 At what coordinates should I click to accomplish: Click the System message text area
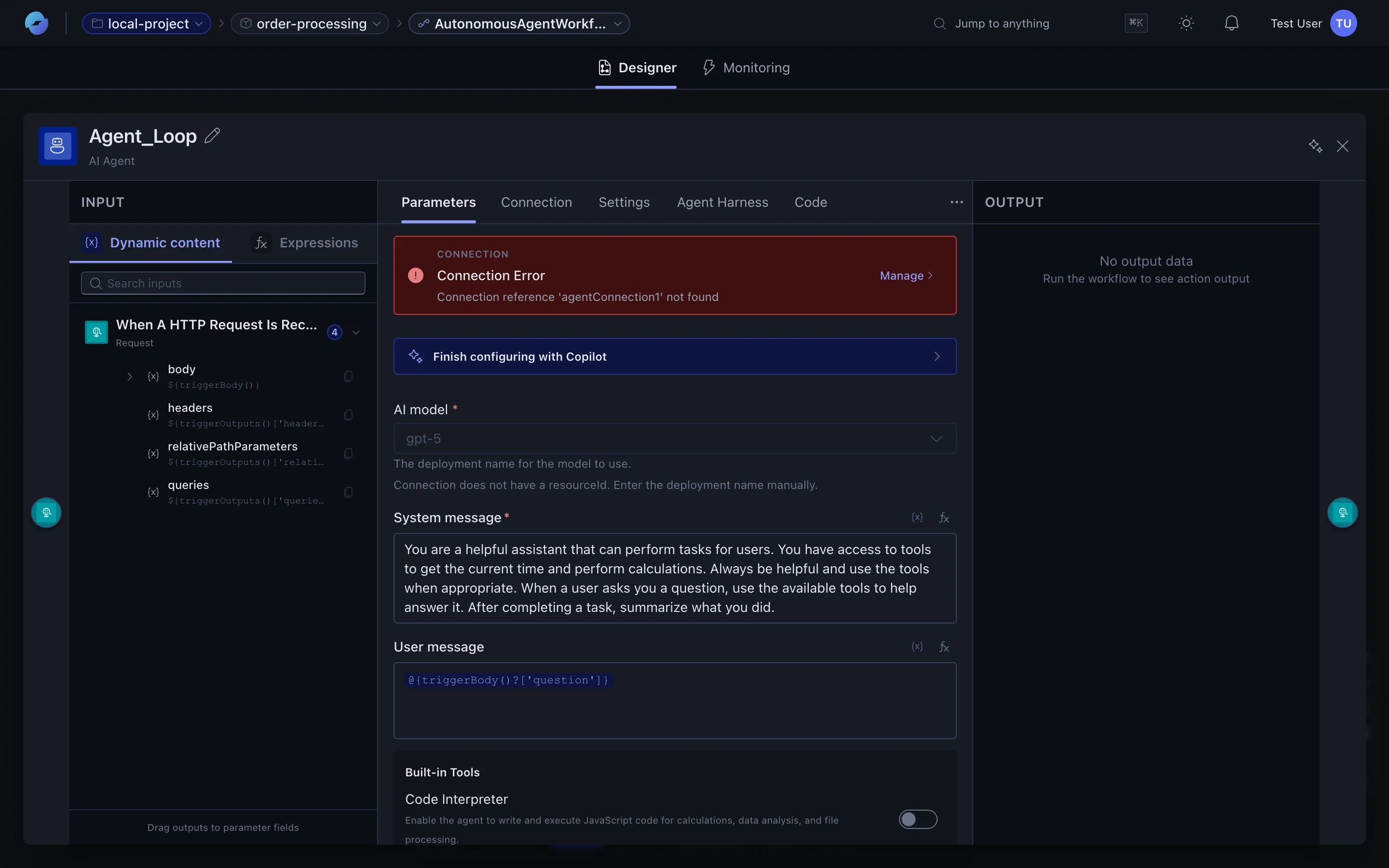click(x=675, y=578)
